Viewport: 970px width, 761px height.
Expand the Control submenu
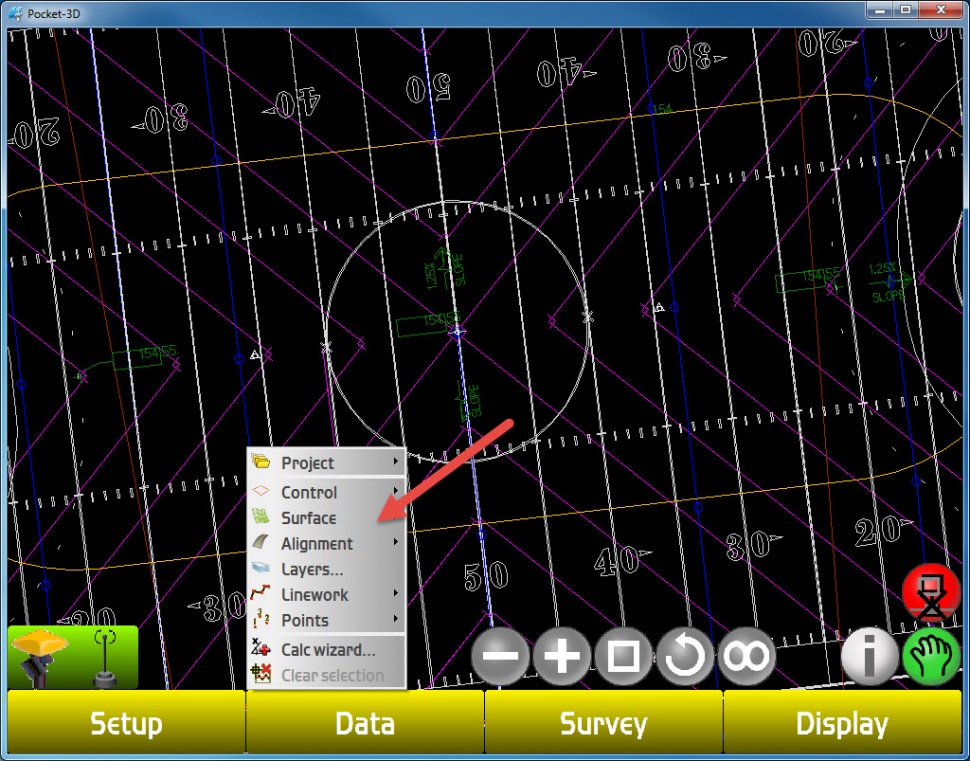pos(326,492)
